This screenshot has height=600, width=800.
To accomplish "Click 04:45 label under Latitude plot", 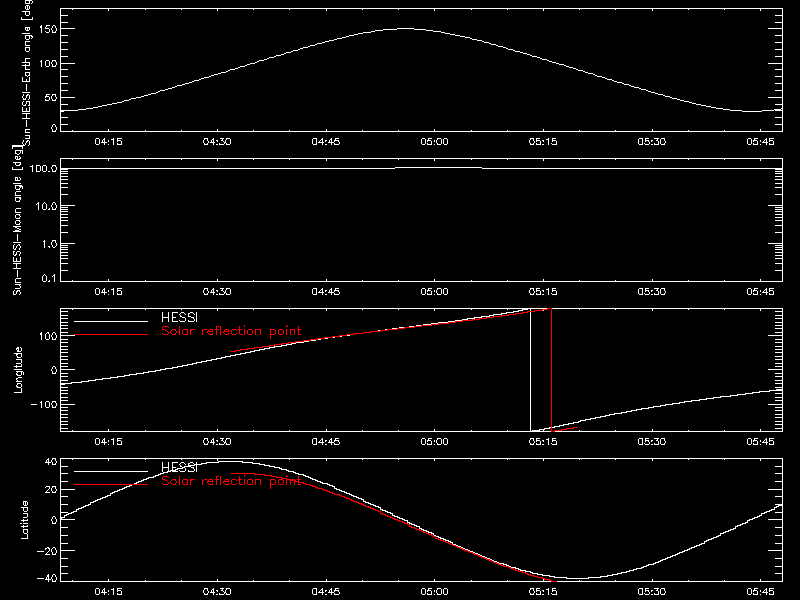I will tap(326, 592).
